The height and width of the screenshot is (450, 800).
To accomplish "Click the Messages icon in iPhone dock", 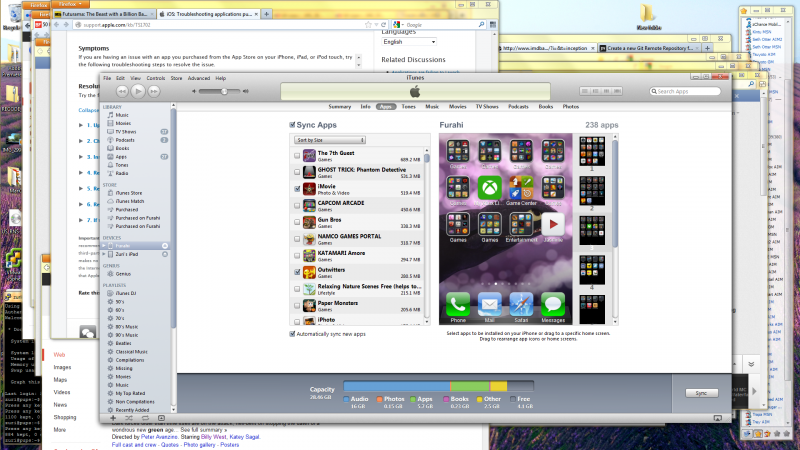I will pyautogui.click(x=552, y=303).
